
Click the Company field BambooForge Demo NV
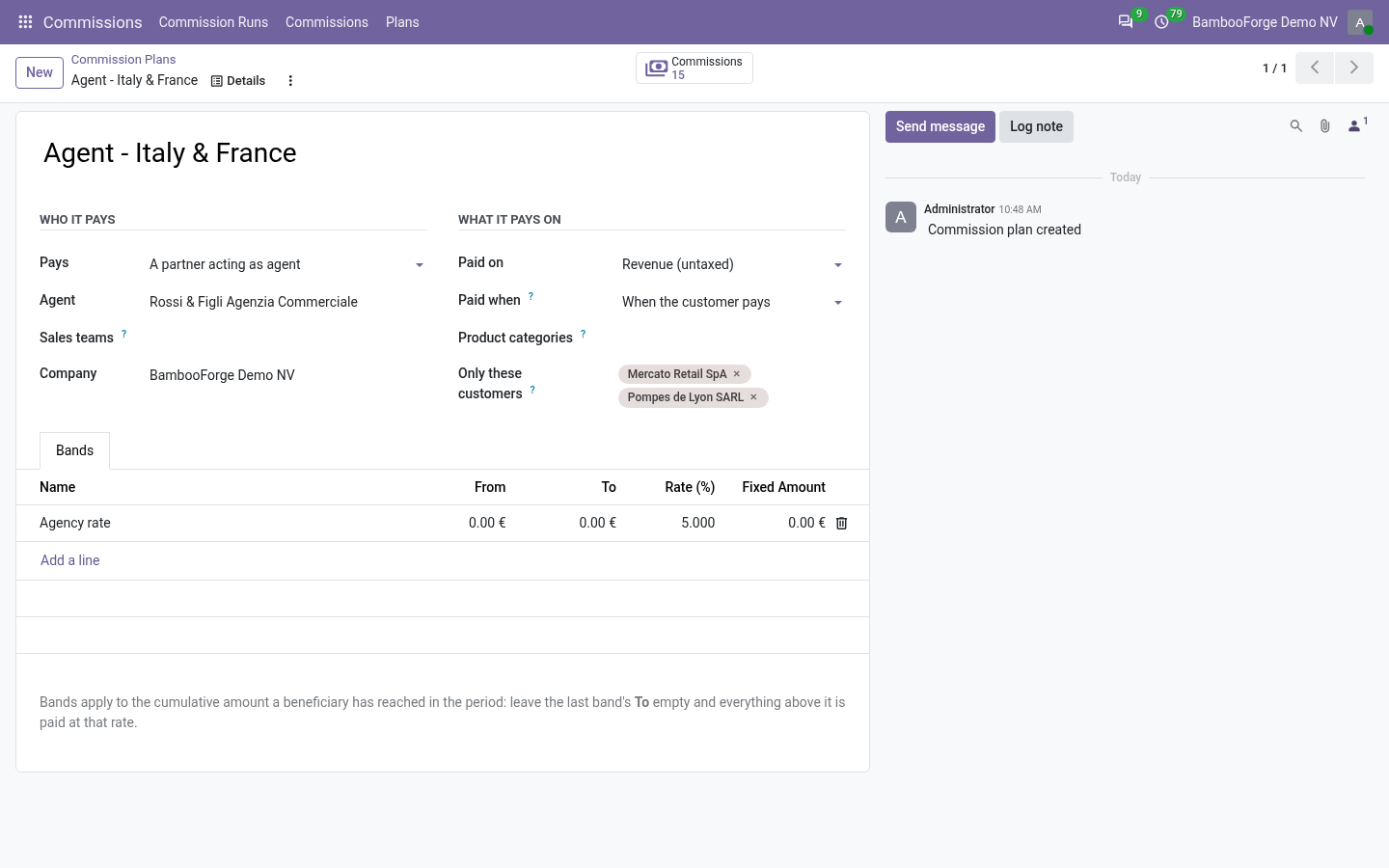click(x=287, y=375)
